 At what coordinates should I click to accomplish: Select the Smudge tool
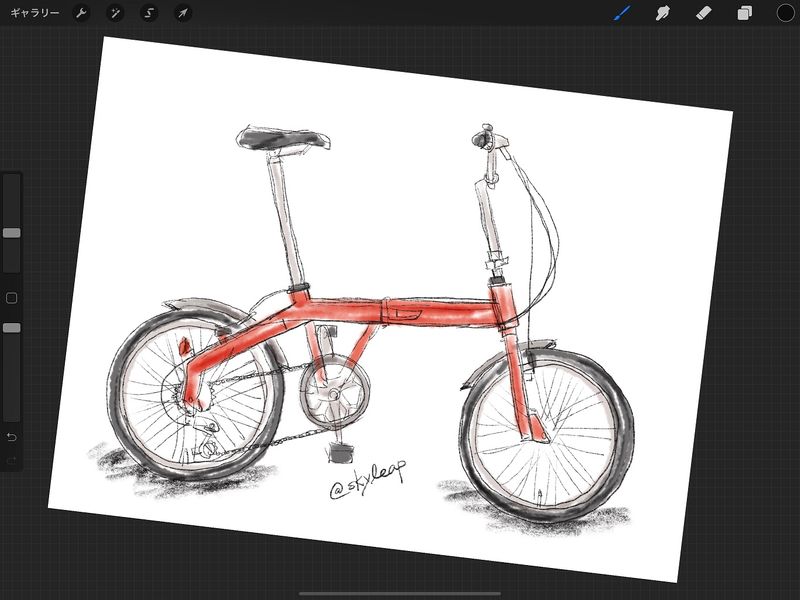coord(662,14)
